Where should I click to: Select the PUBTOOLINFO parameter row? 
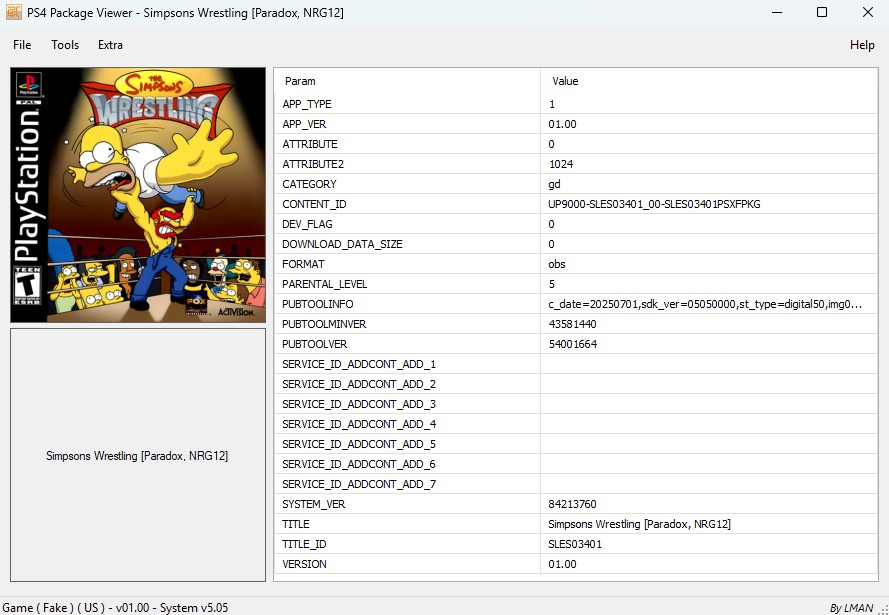pyautogui.click(x=575, y=304)
